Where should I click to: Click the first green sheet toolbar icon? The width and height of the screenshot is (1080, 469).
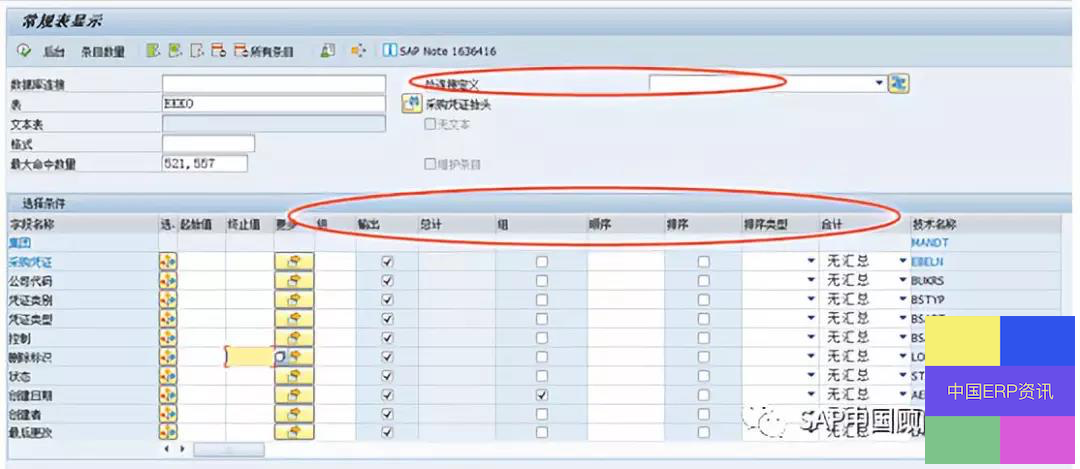tap(152, 50)
